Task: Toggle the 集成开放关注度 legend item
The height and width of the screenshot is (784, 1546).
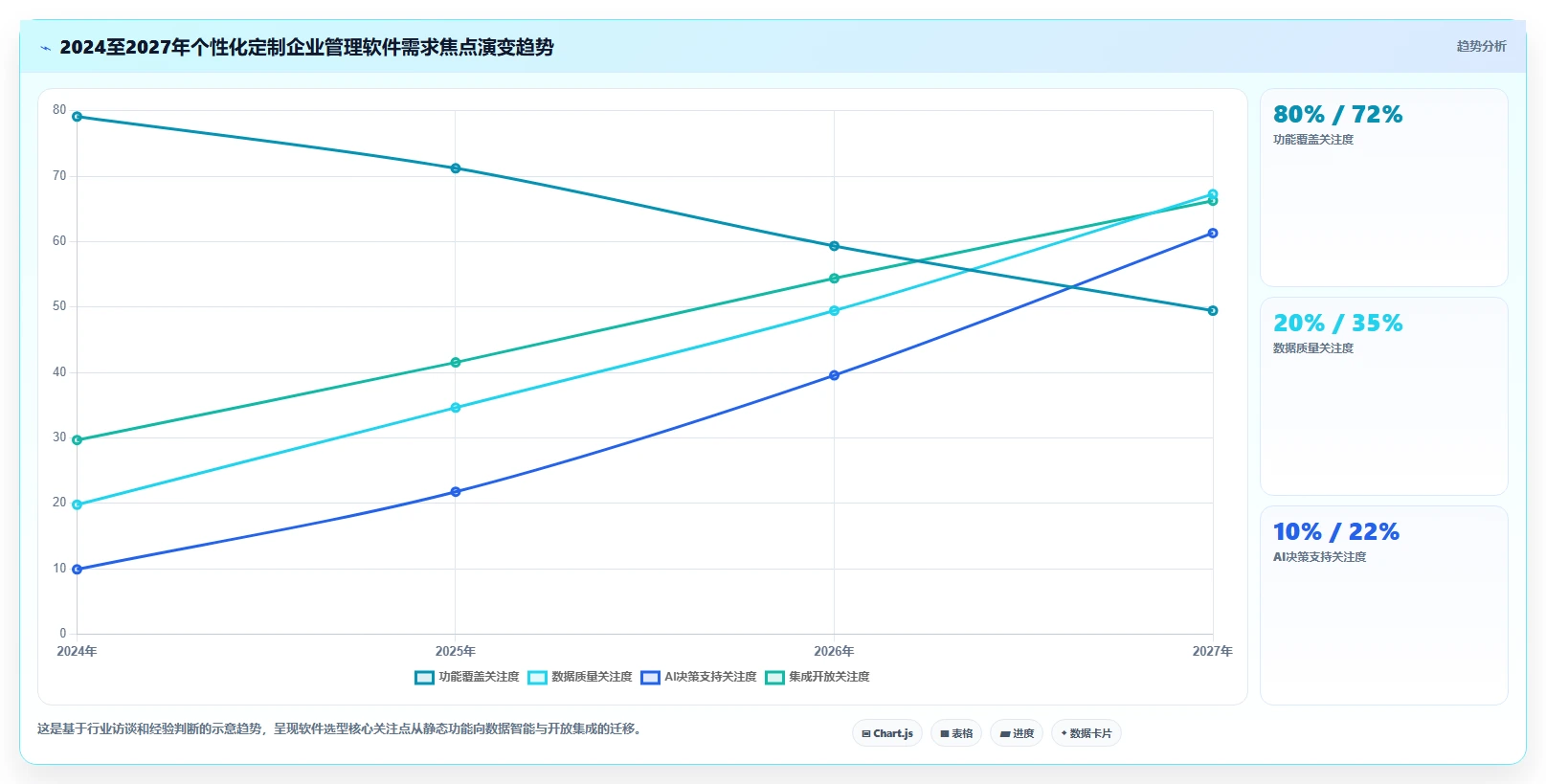Action: pos(818,677)
